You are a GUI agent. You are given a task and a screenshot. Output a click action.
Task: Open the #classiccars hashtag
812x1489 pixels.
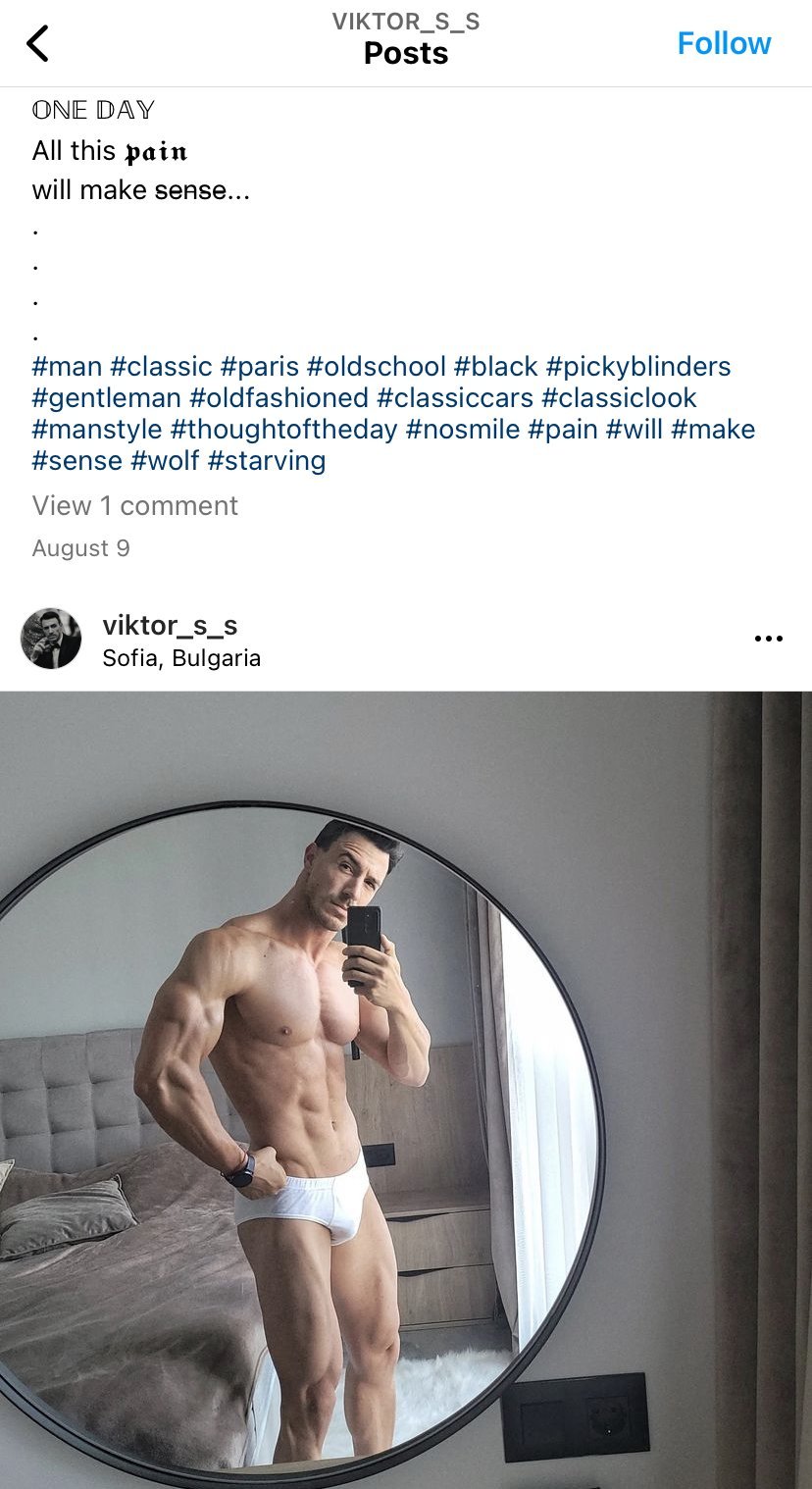point(455,397)
